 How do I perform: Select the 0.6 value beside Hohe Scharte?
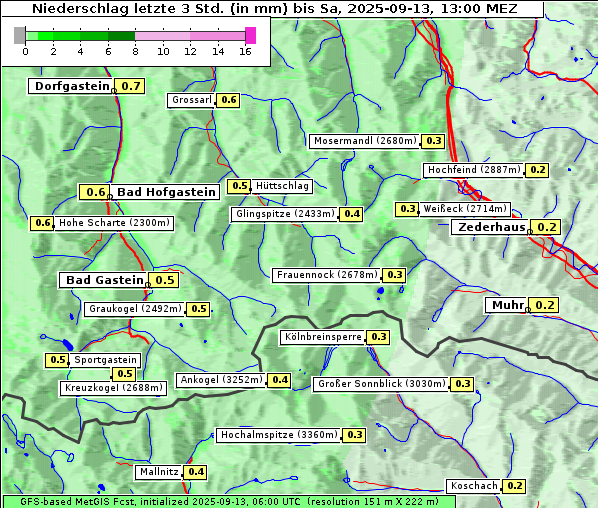click(42, 223)
